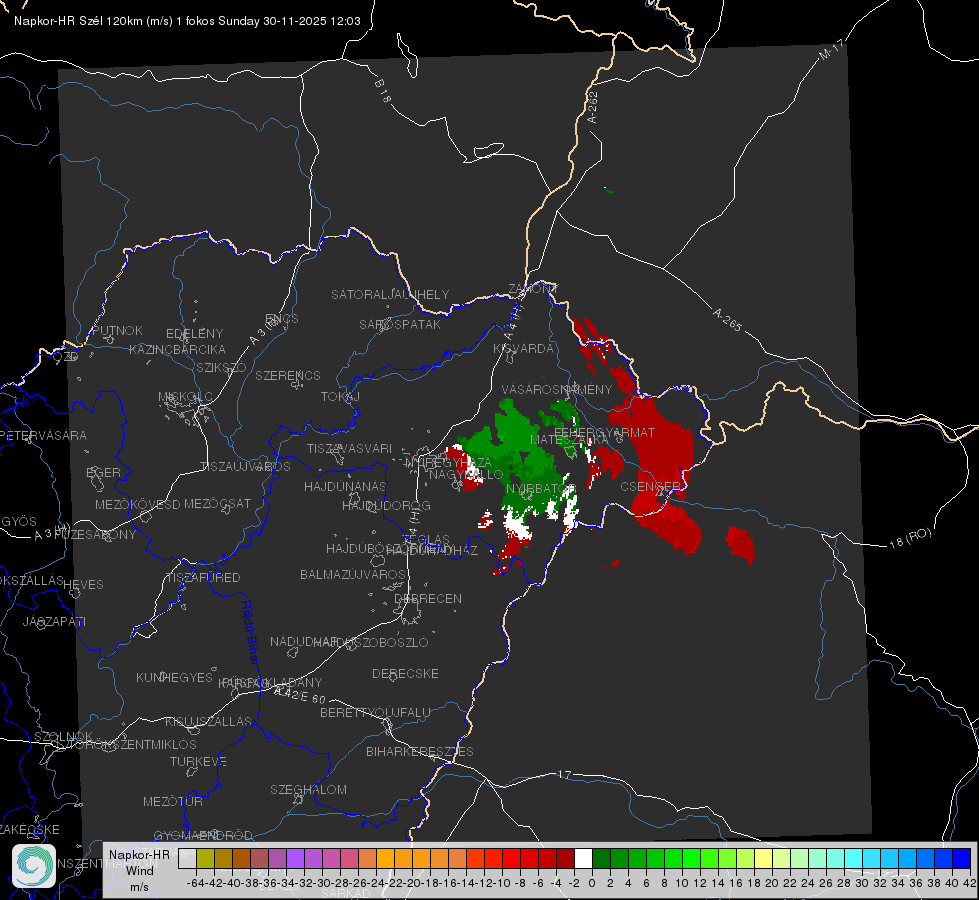Screen dimensions: 979x900
Task: Click the HAJDÚDOROG label
Action: [386, 505]
